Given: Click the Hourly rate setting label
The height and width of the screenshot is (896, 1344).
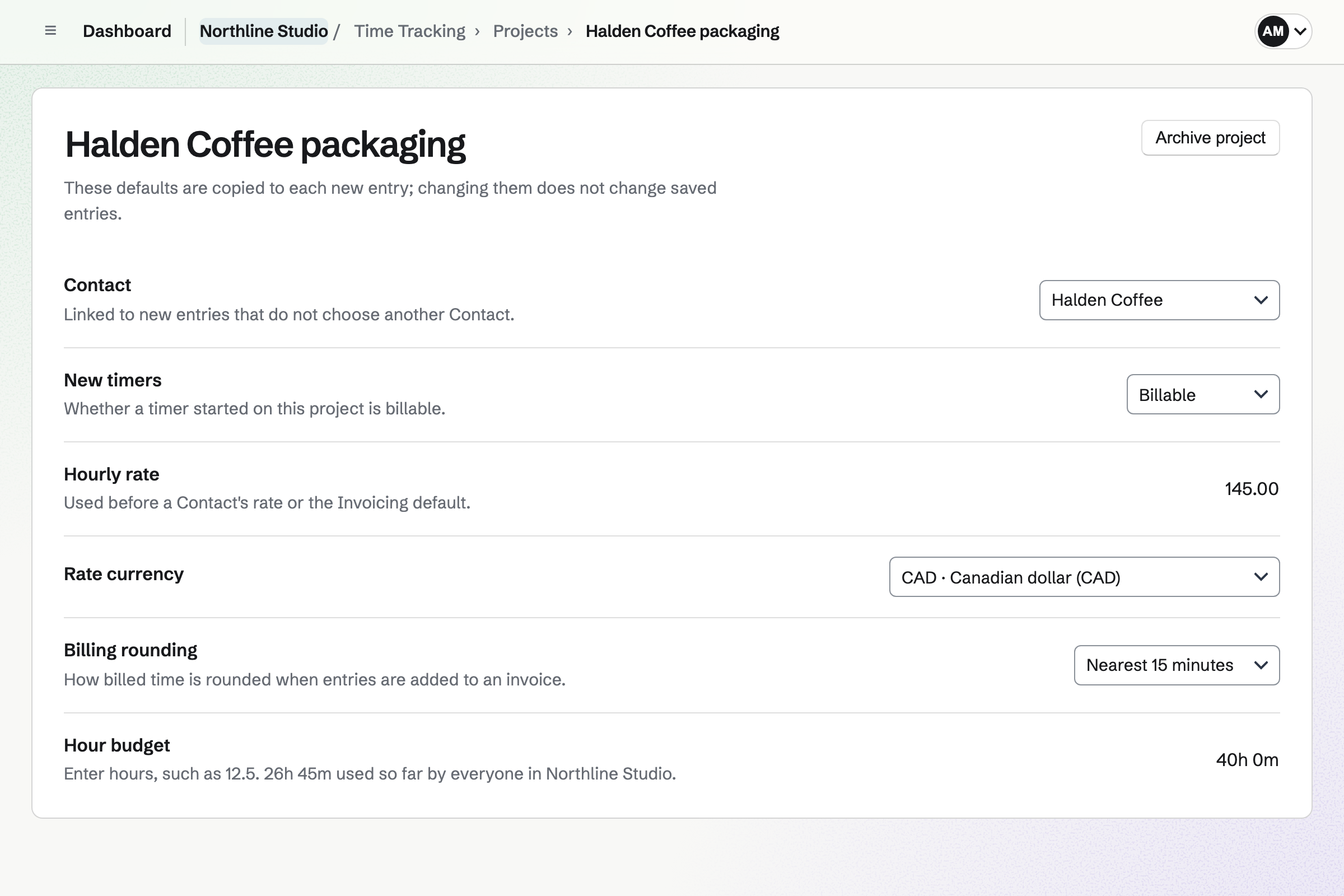Looking at the screenshot, I should [111, 474].
